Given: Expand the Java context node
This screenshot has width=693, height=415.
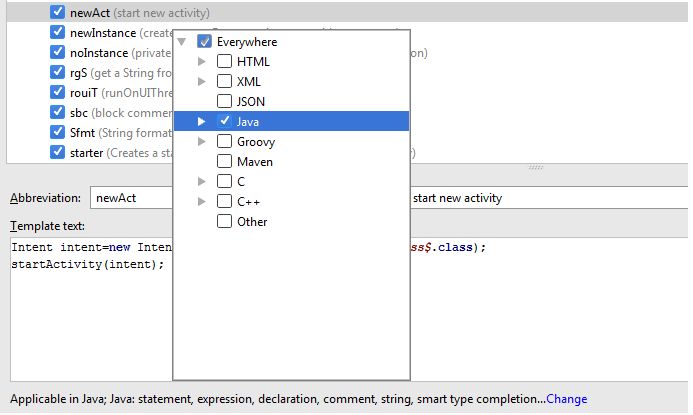Looking at the screenshot, I should click(201, 121).
